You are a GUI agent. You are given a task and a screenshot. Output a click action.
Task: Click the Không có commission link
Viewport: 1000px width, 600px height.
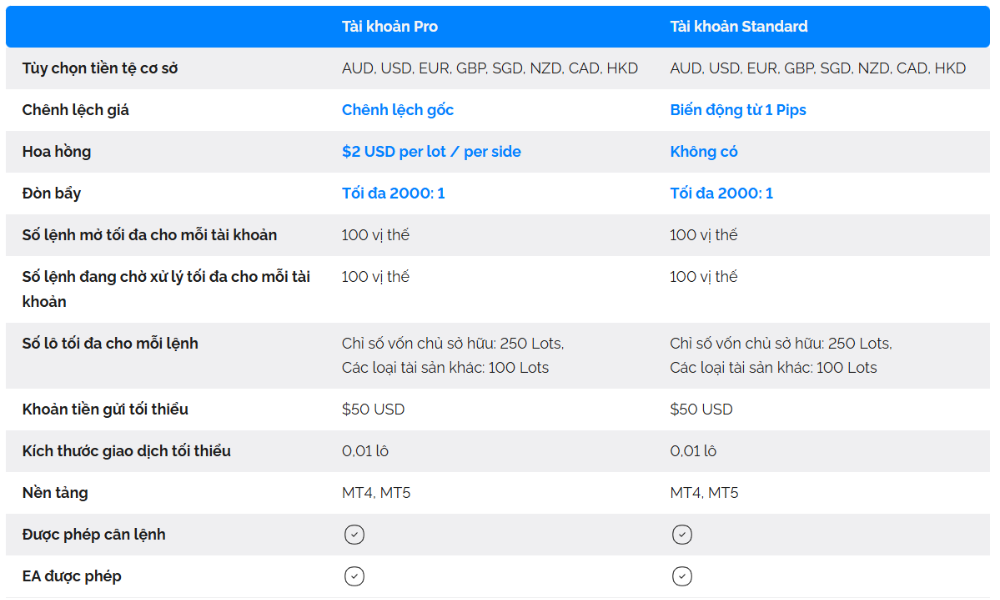tap(704, 152)
